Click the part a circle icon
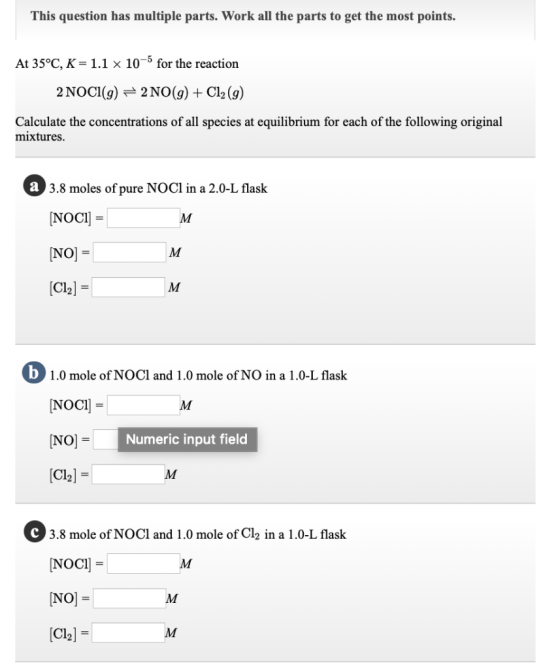 pyautogui.click(x=34, y=186)
